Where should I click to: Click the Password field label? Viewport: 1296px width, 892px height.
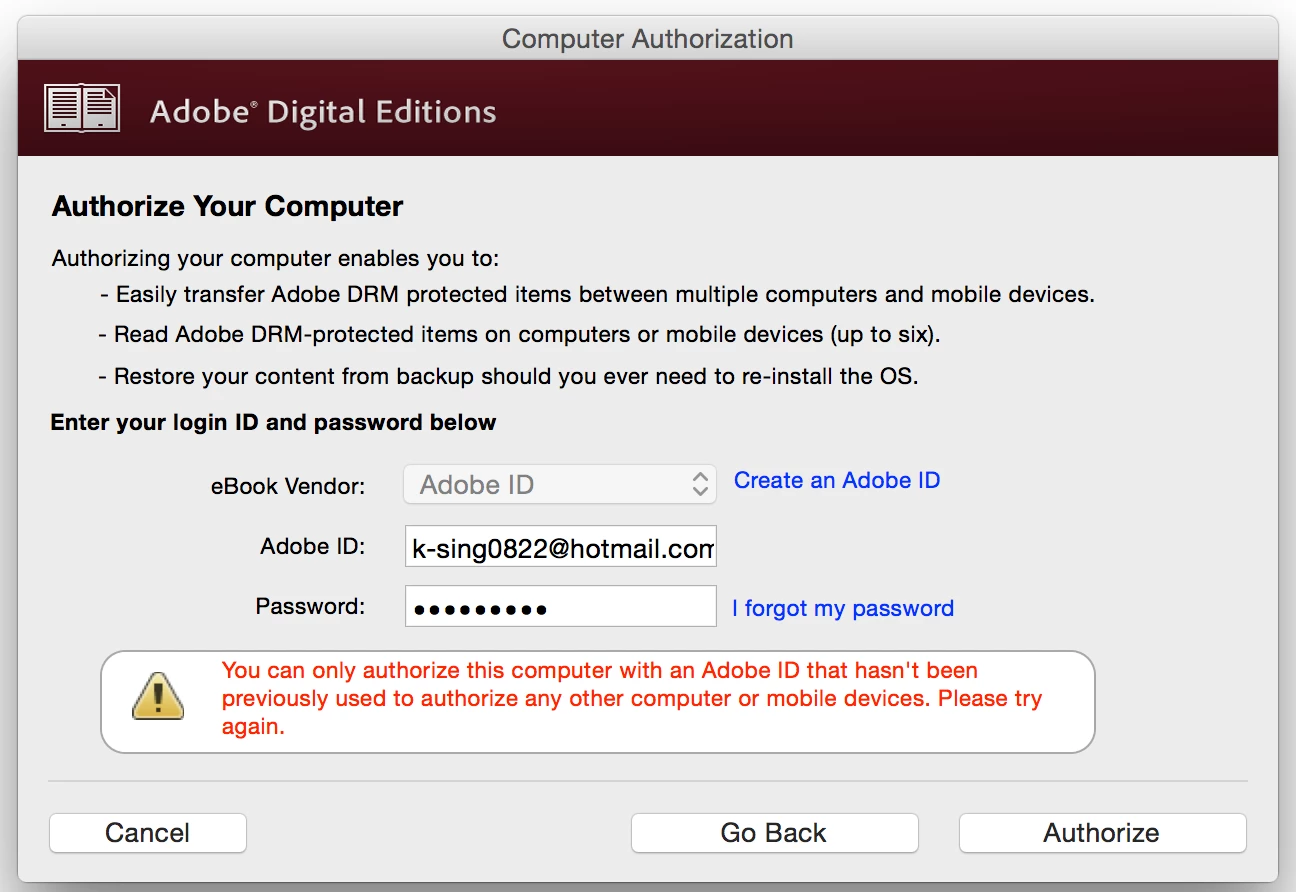pyautogui.click(x=311, y=607)
